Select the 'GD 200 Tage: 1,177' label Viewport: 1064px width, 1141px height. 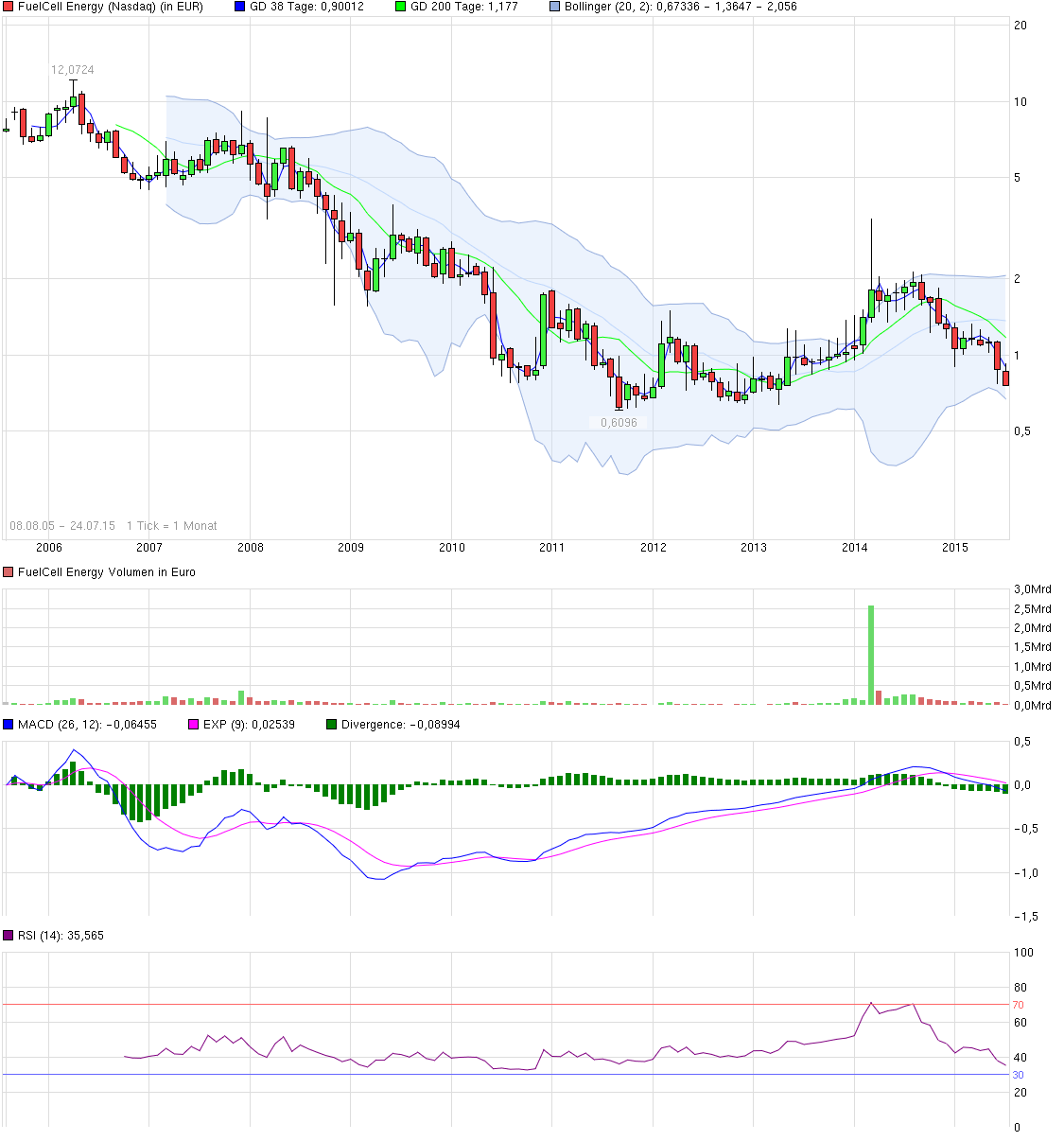[x=463, y=7]
